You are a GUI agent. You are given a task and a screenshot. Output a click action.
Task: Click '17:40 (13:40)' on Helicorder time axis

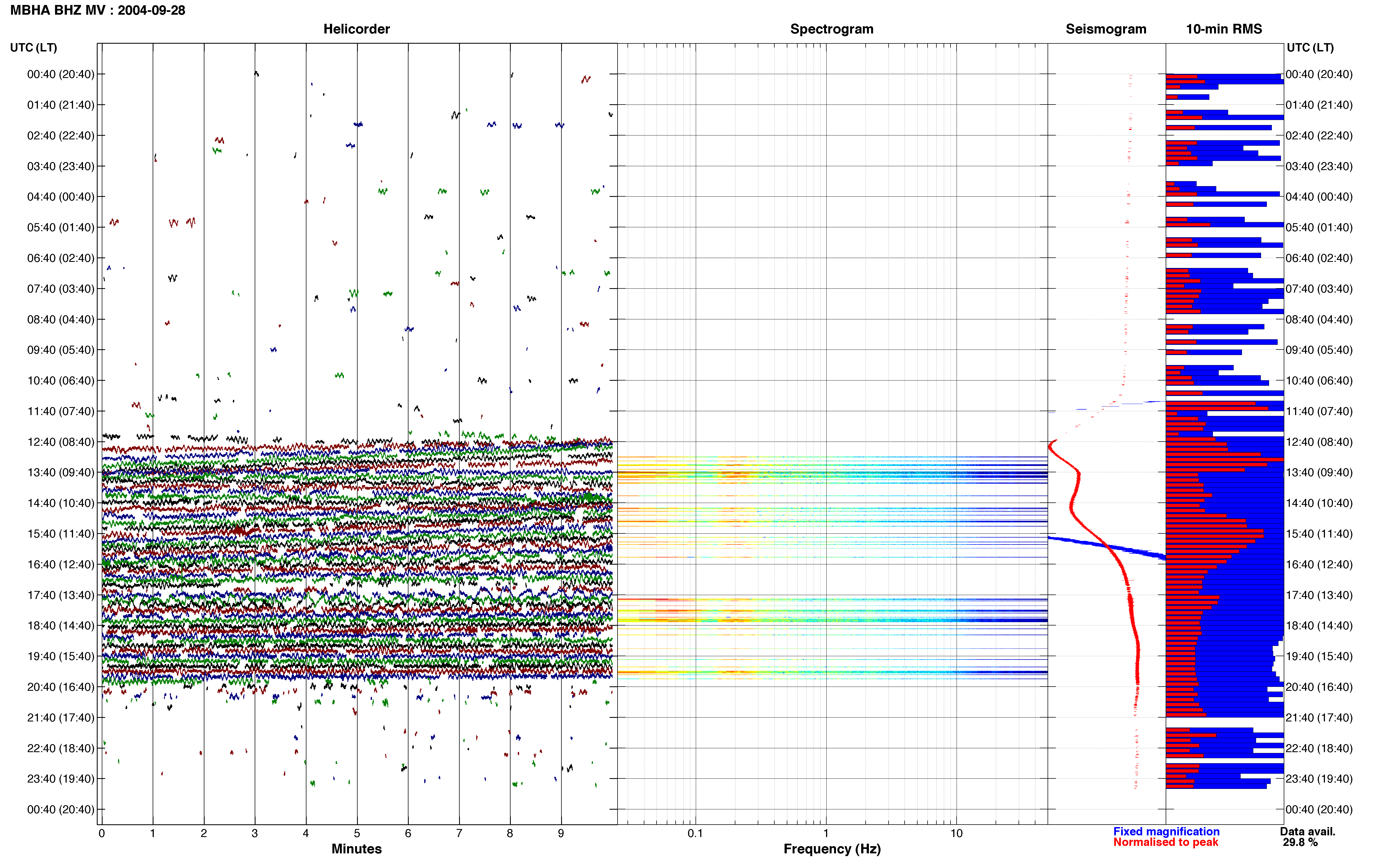coord(61,595)
